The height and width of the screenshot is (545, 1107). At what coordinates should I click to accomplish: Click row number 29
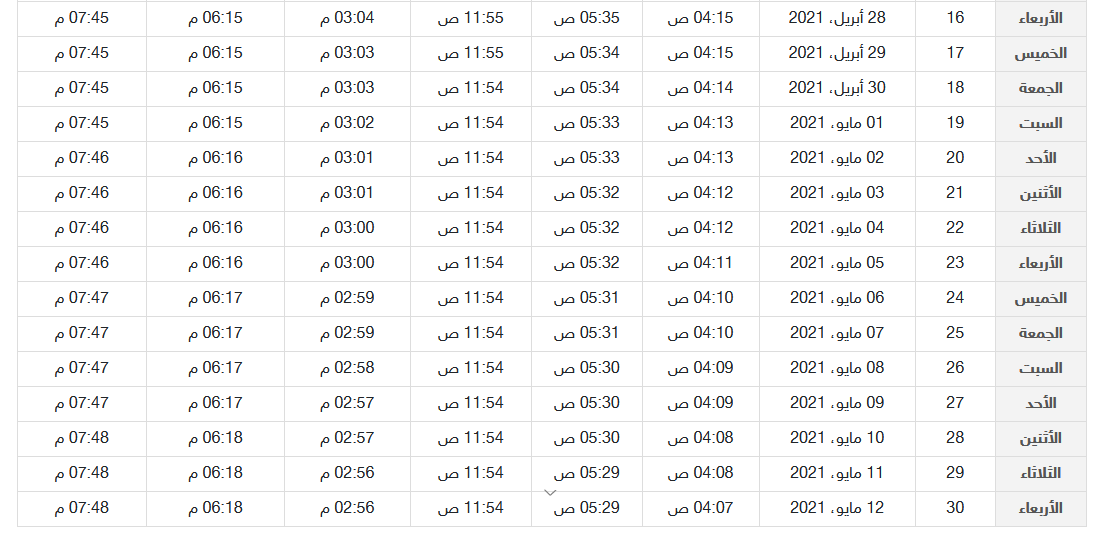tap(955, 473)
